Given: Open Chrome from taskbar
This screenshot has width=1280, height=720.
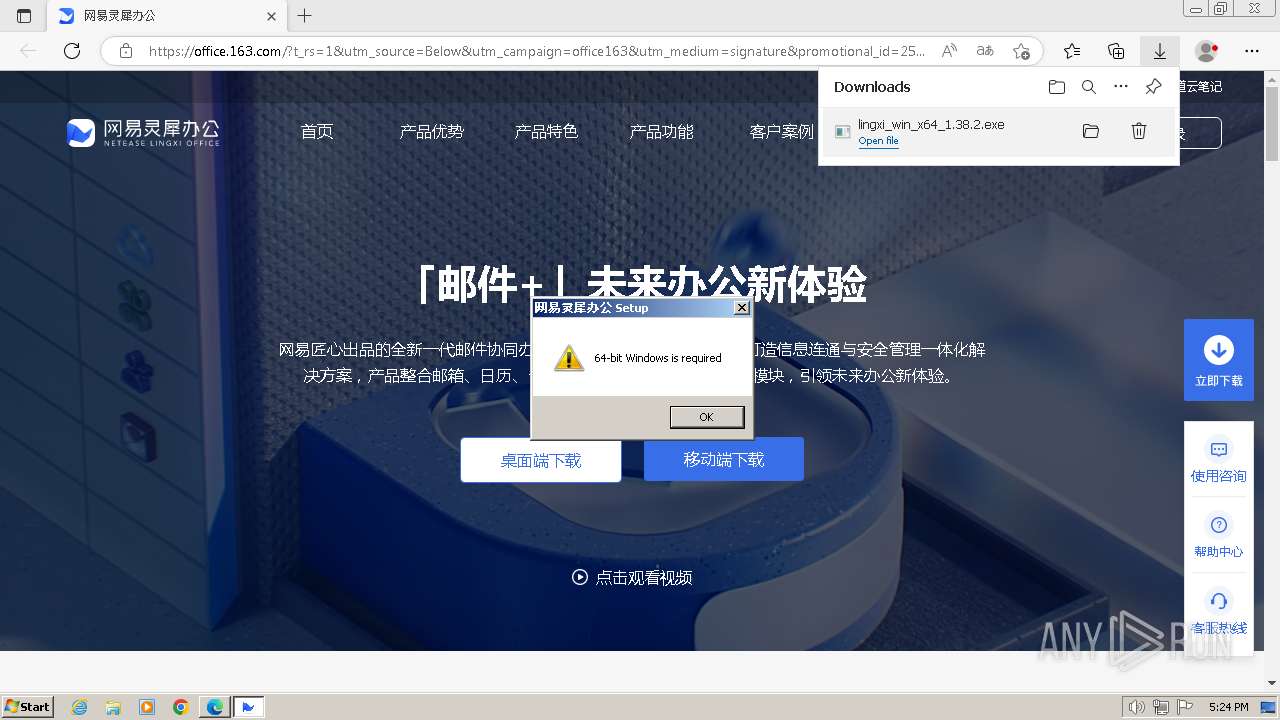Looking at the screenshot, I should [x=180, y=707].
